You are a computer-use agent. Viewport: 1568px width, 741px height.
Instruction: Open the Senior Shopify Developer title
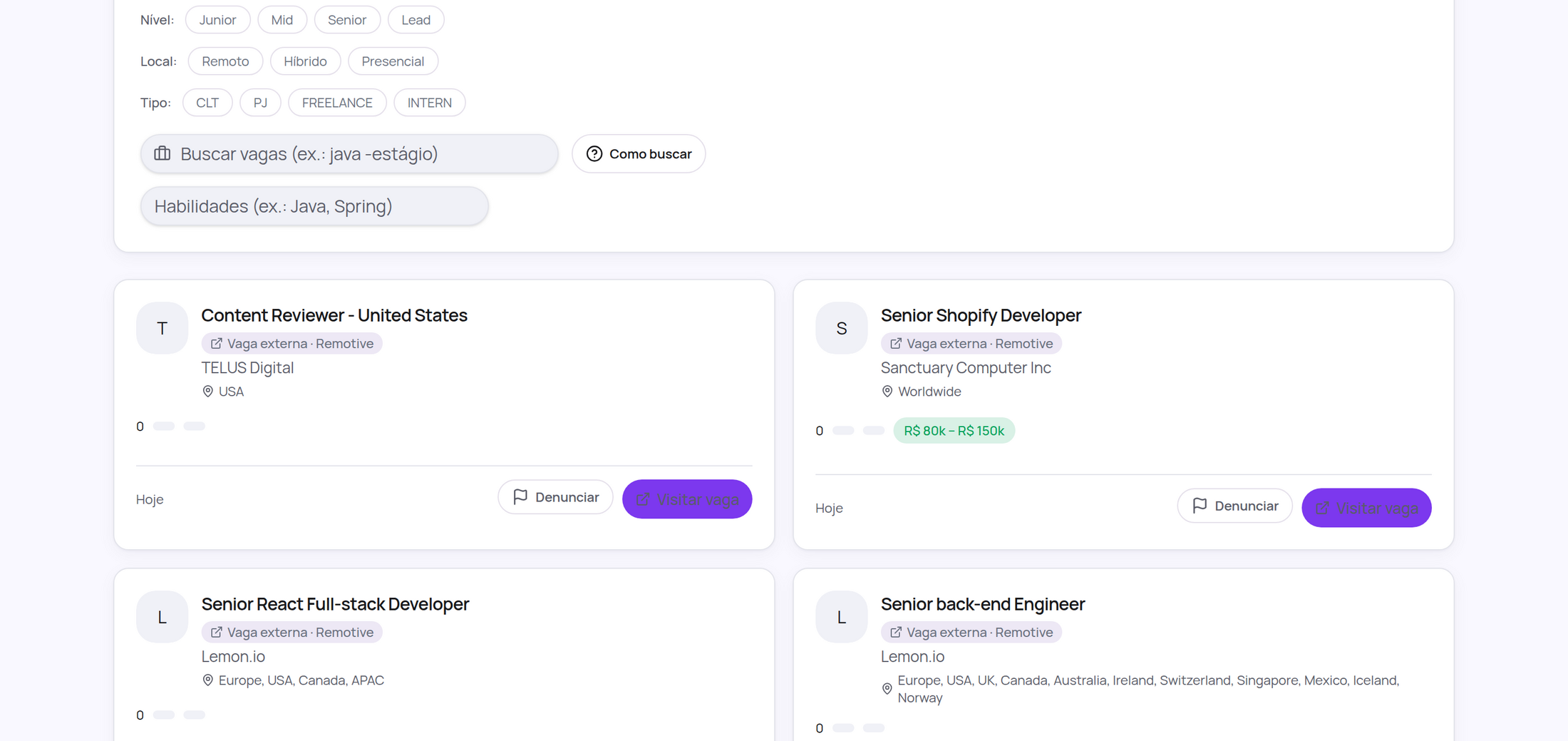981,315
